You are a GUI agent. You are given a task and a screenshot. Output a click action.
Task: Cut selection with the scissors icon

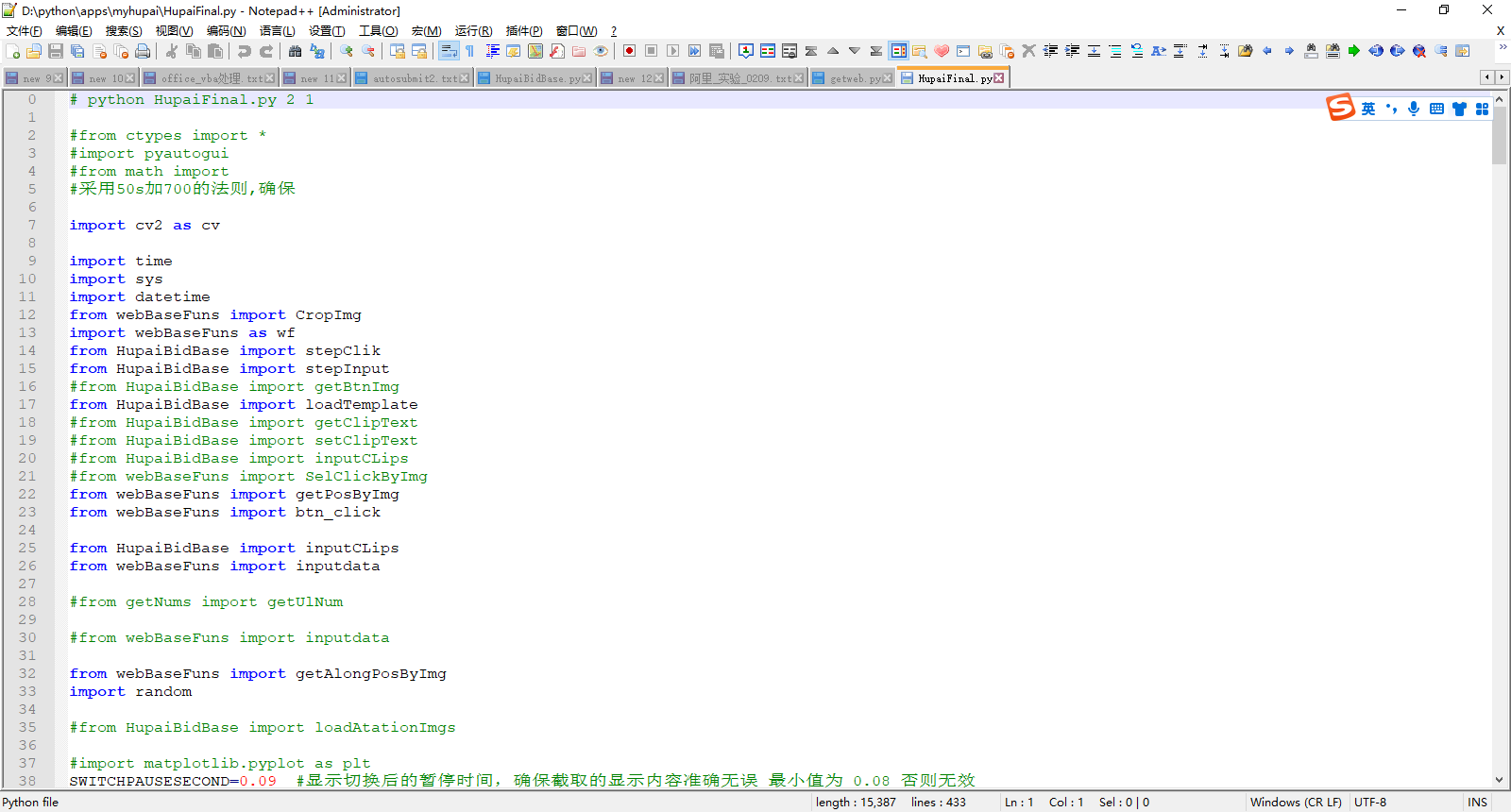pyautogui.click(x=172, y=51)
